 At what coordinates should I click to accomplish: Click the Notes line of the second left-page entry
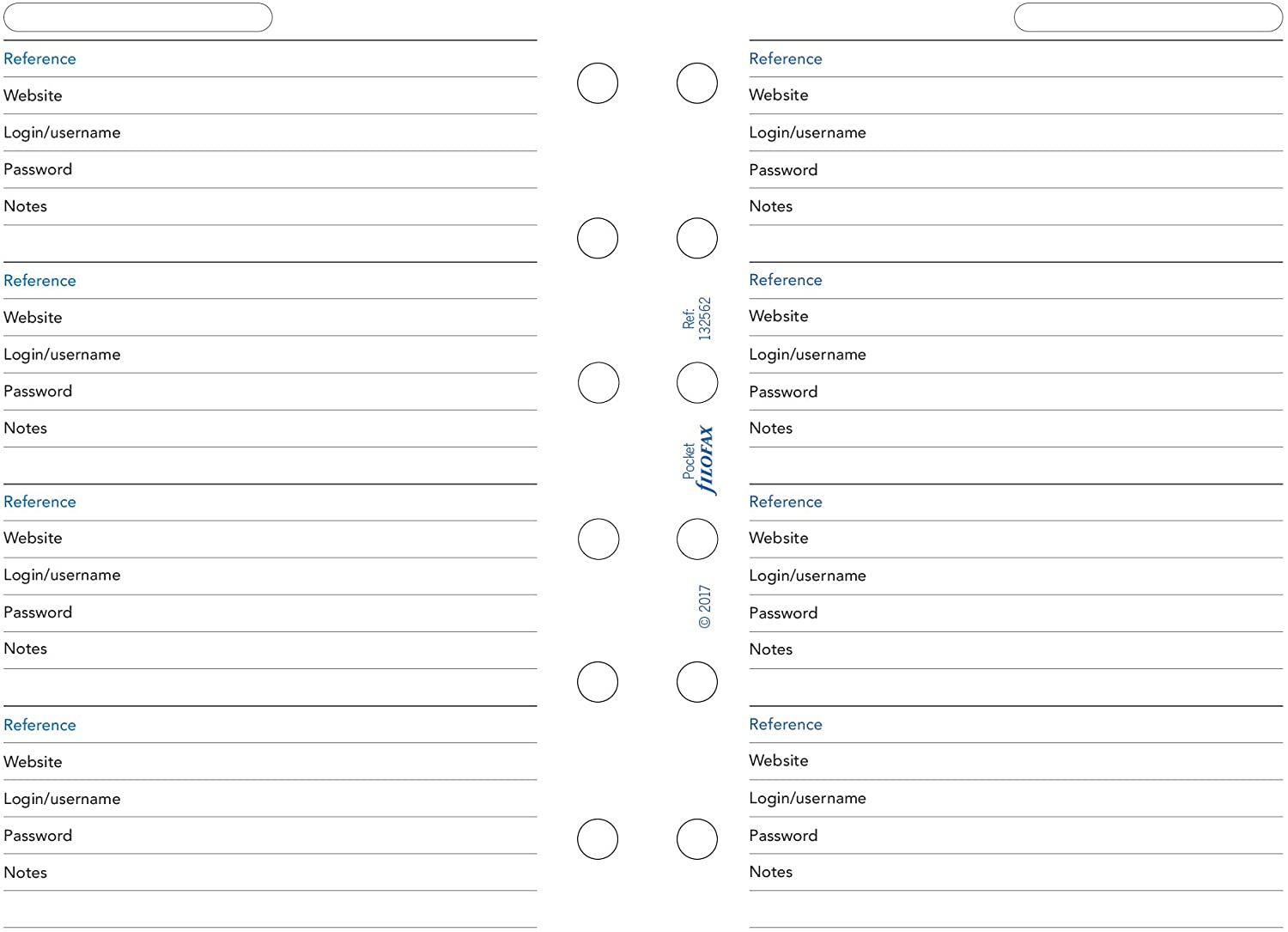point(270,428)
